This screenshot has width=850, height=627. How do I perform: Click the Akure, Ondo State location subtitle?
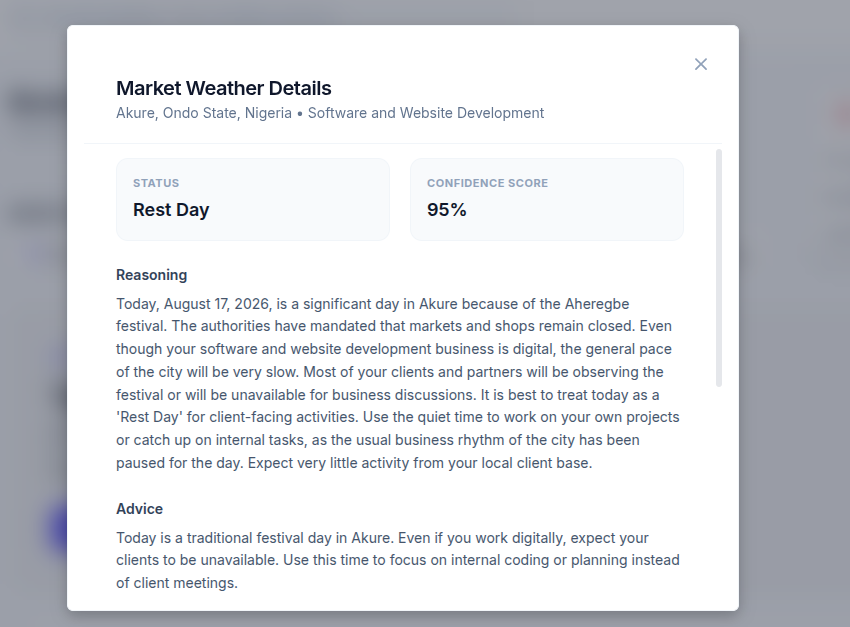pyautogui.click(x=204, y=113)
